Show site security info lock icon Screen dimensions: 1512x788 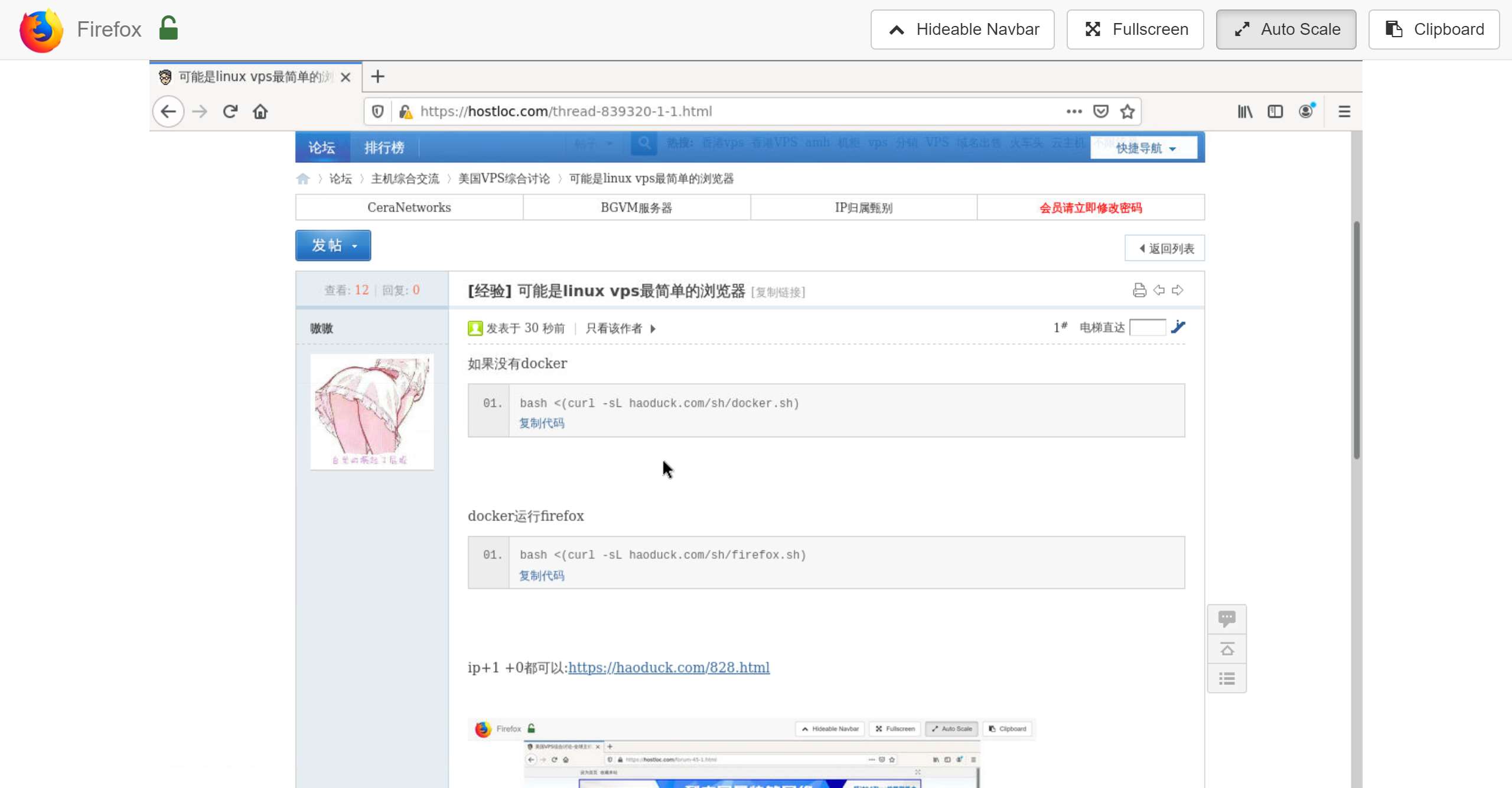click(x=405, y=112)
